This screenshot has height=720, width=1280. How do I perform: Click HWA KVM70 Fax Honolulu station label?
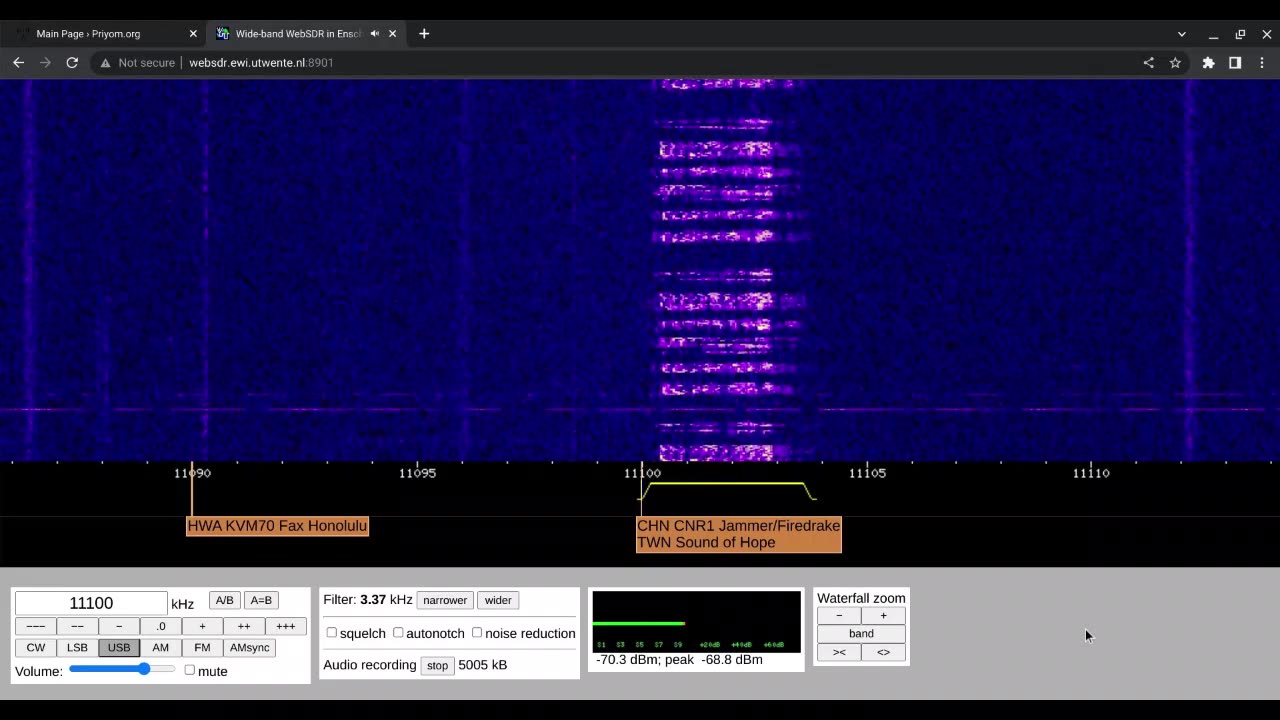[x=277, y=526]
